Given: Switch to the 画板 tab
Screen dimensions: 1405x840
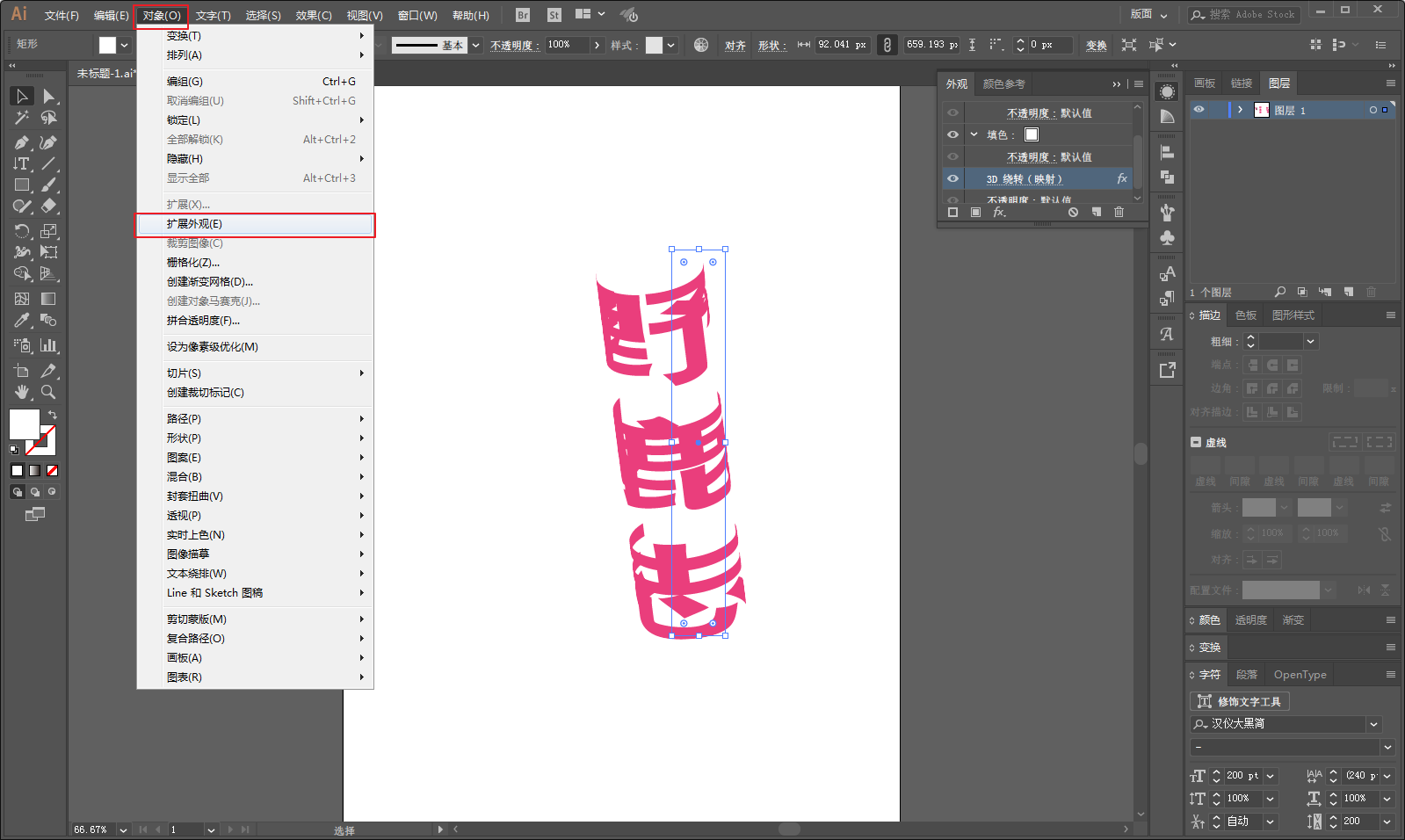Looking at the screenshot, I should pyautogui.click(x=1205, y=83).
